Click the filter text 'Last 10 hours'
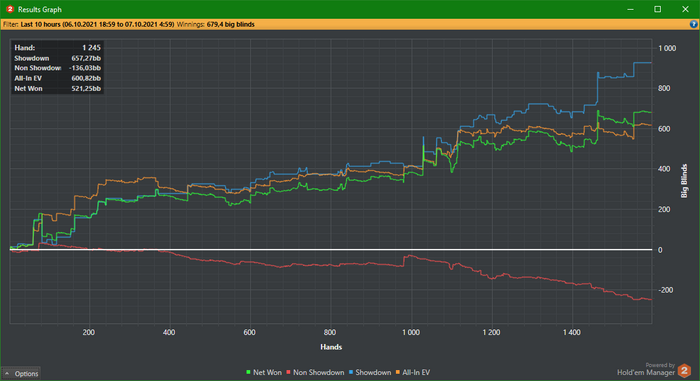Viewport: 700px width, 381px height. tap(41, 25)
